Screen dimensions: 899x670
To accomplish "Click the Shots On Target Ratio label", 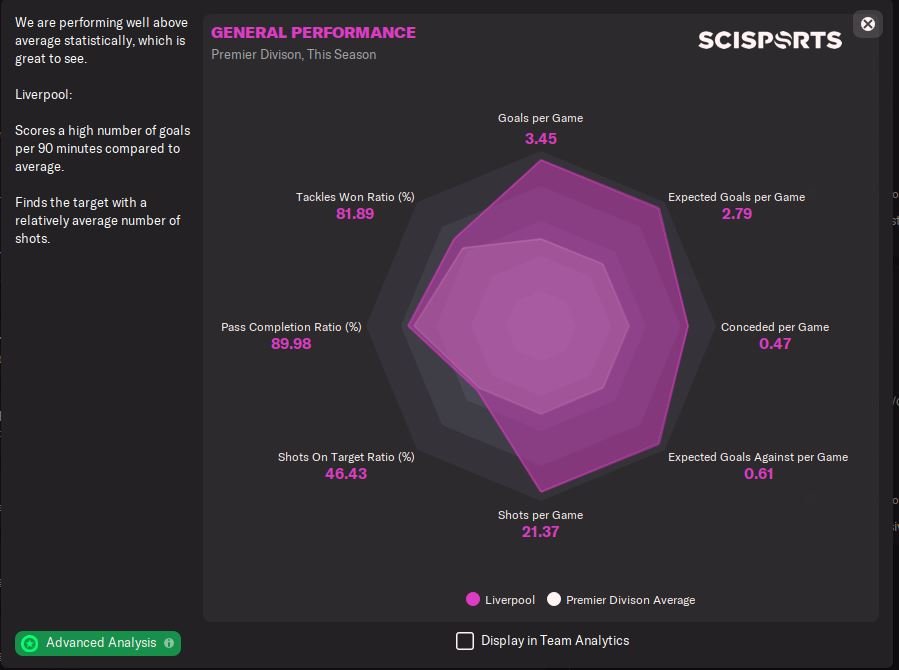I will pyautogui.click(x=346, y=457).
